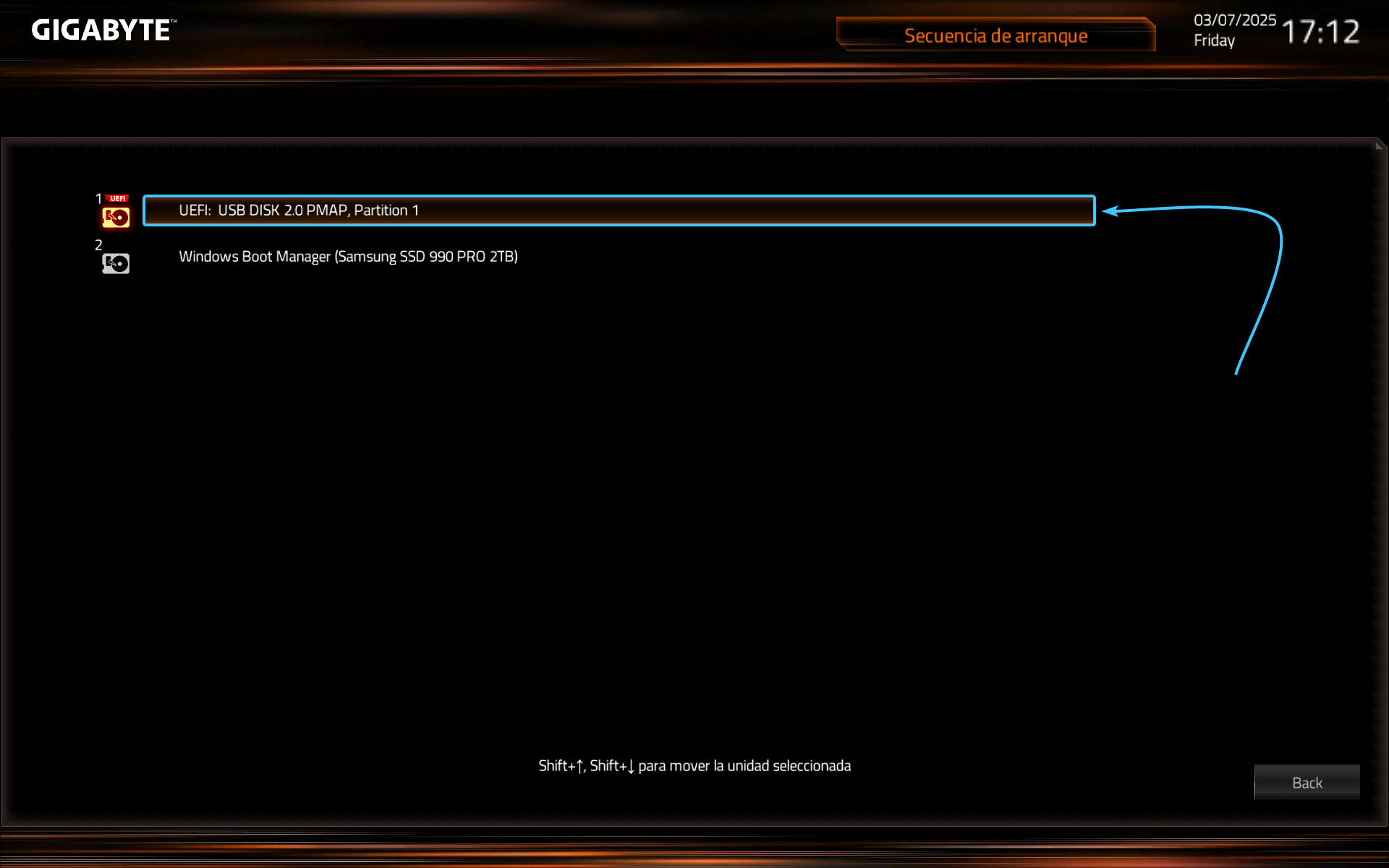Click 'Partition 1' text in the highlighted row
Screen dimensions: 1389x868
pos(386,210)
